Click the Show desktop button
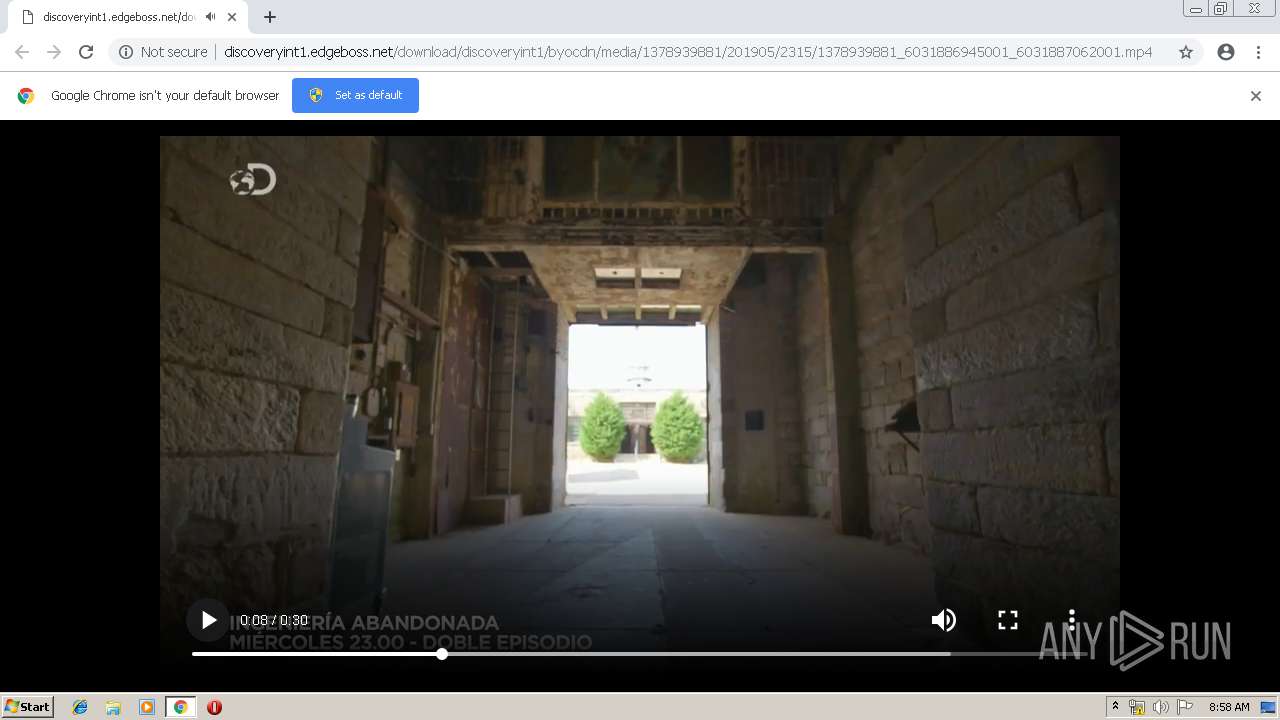Screen dimensions: 1280x720 point(1270,707)
